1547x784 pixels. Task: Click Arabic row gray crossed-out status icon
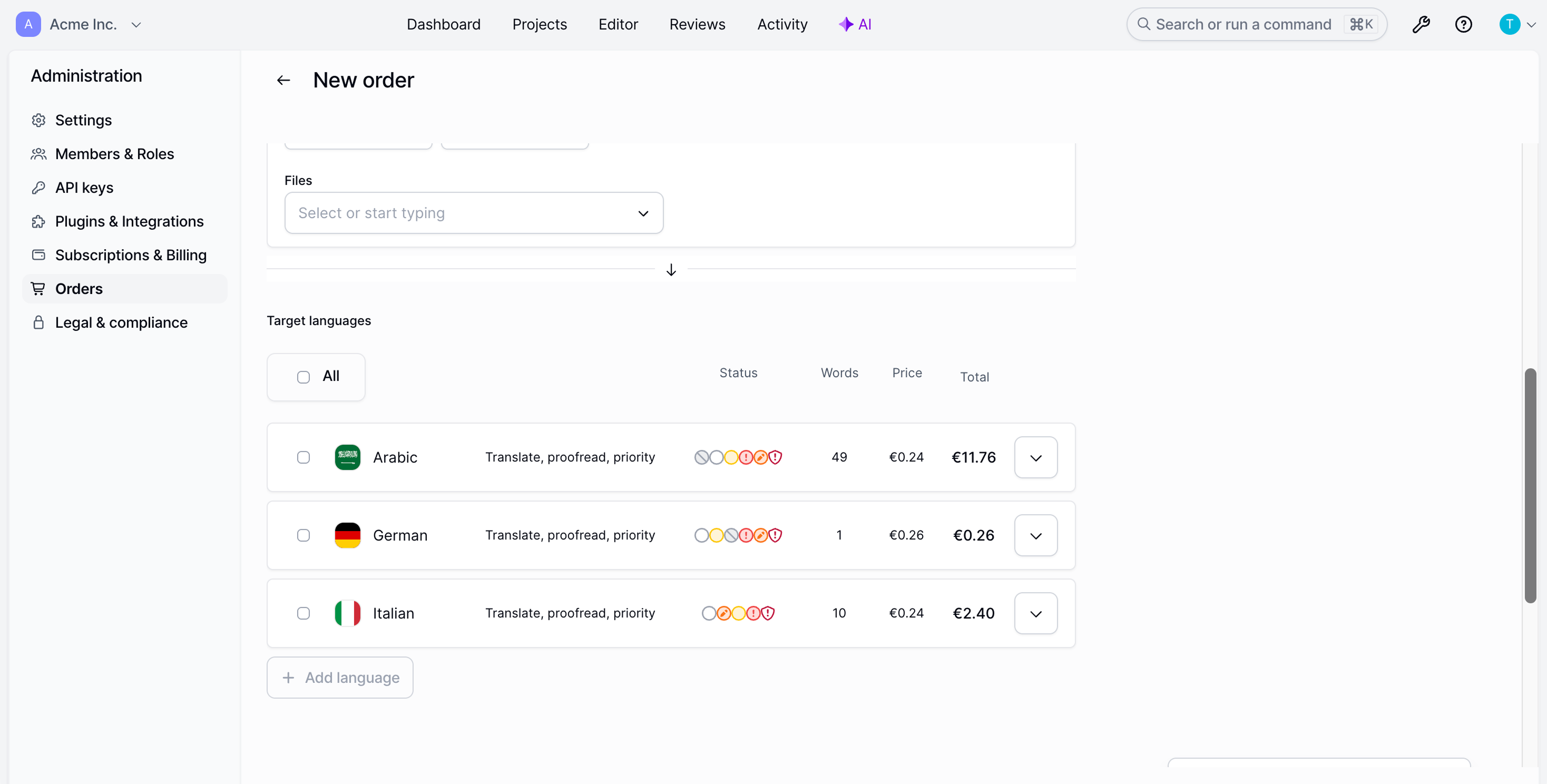tap(701, 457)
